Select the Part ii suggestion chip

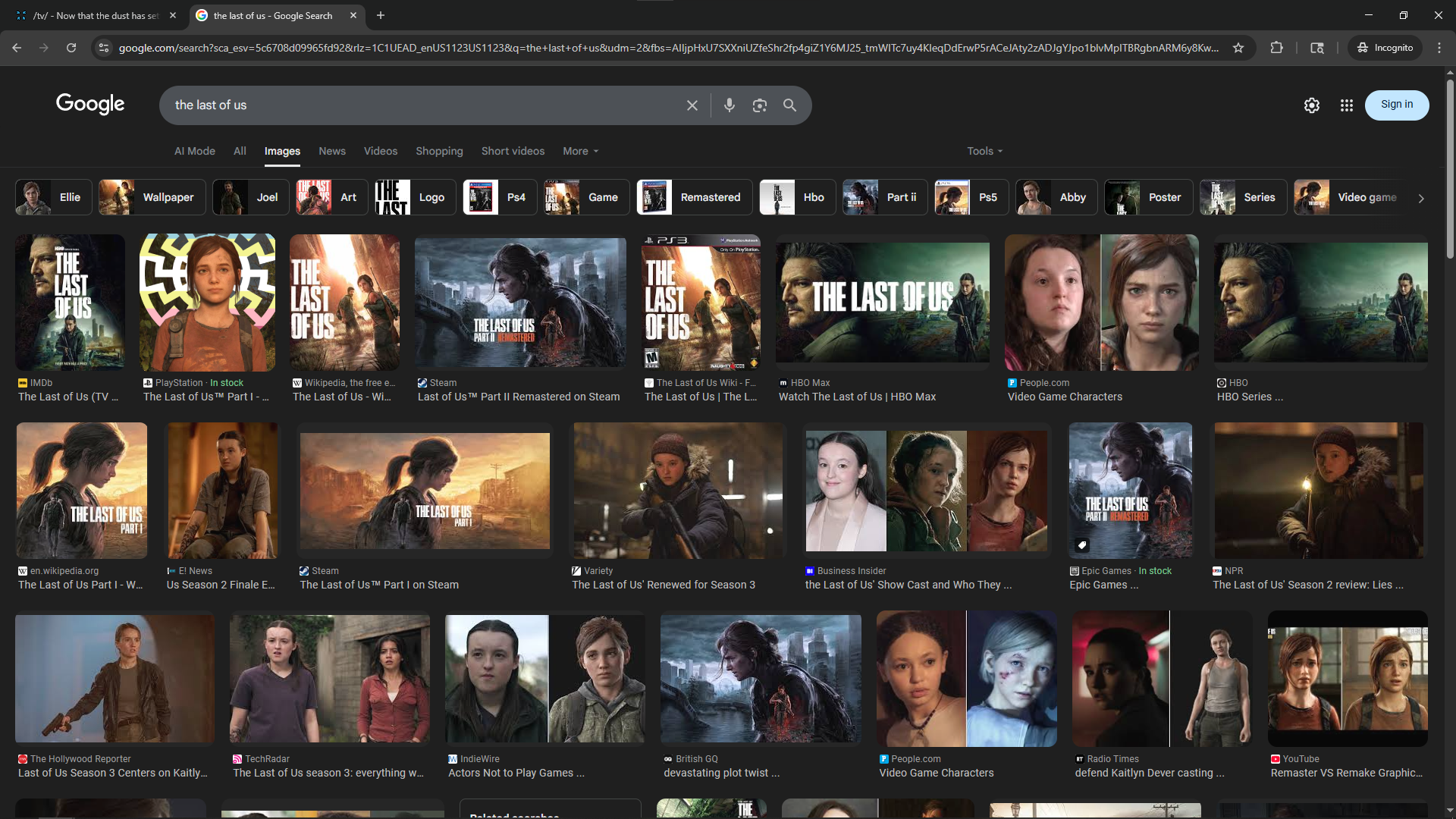pos(885,197)
